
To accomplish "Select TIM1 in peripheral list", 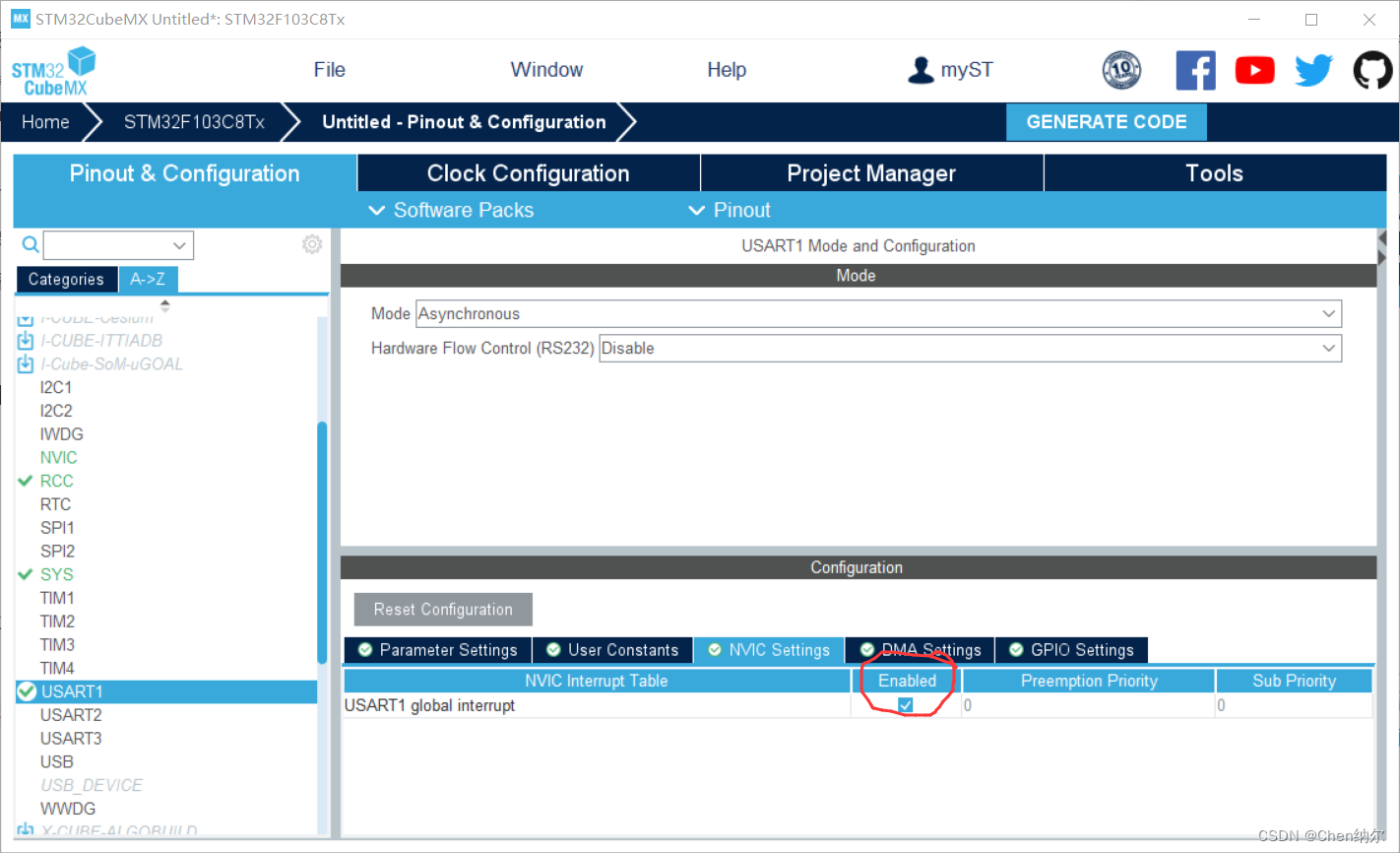I will tap(57, 598).
